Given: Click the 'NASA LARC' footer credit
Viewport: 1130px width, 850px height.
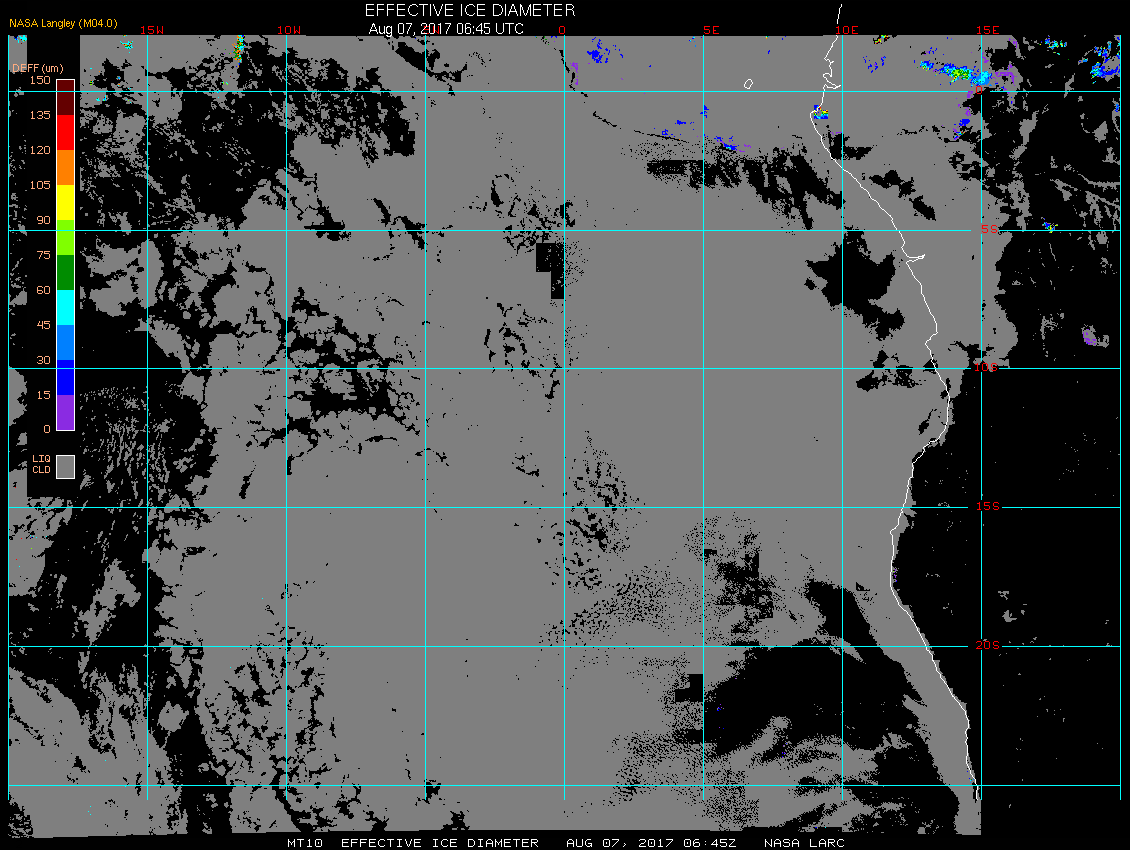Looking at the screenshot, I should pyautogui.click(x=804, y=843).
